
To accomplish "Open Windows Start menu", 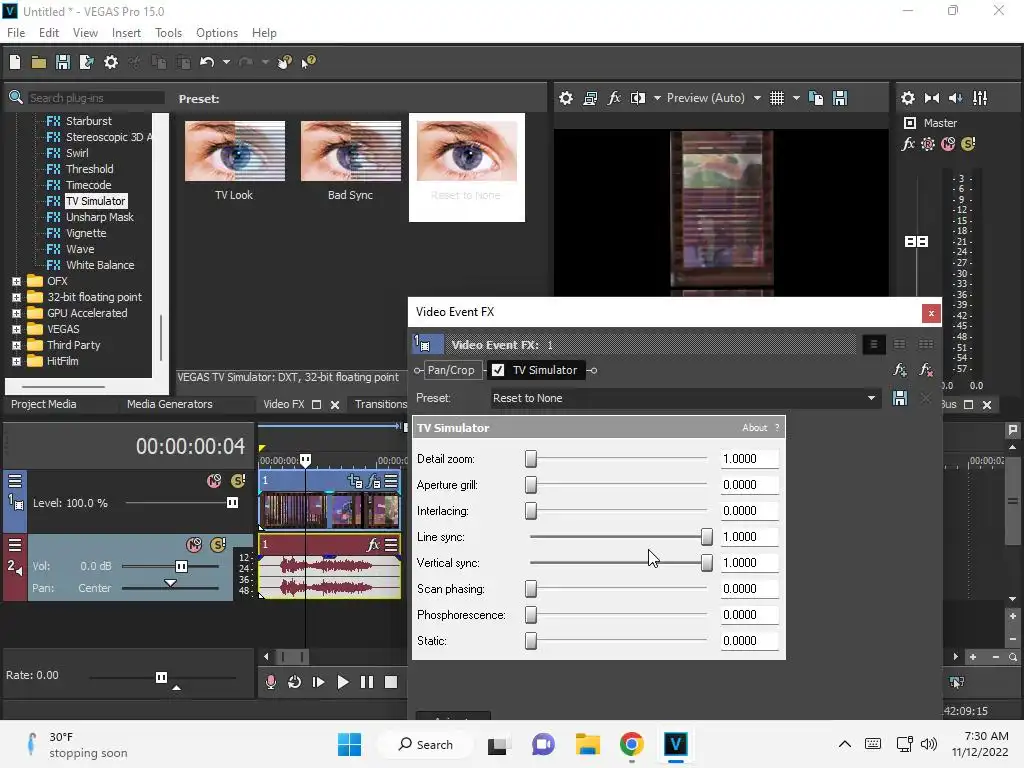I will click(349, 744).
